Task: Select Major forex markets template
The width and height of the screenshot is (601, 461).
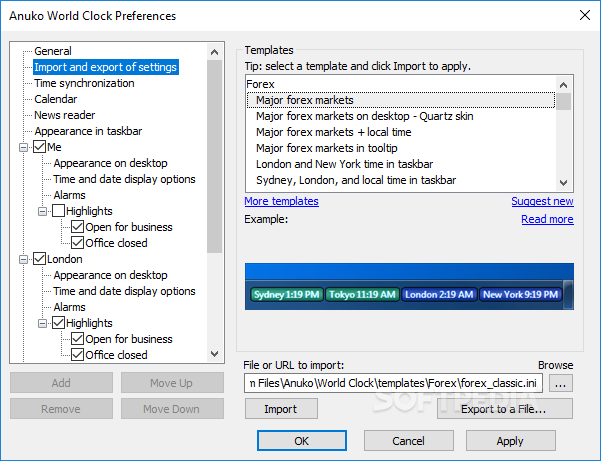Action: pyautogui.click(x=401, y=100)
